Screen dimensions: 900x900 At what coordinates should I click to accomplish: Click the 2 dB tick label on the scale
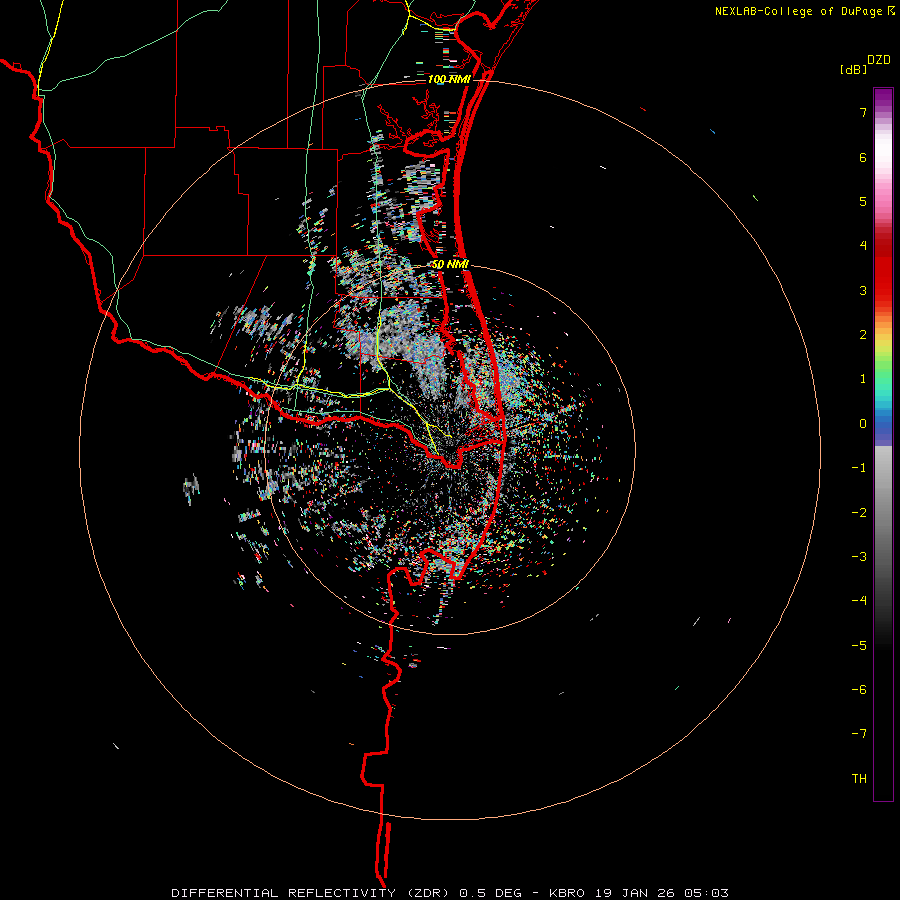[863, 335]
